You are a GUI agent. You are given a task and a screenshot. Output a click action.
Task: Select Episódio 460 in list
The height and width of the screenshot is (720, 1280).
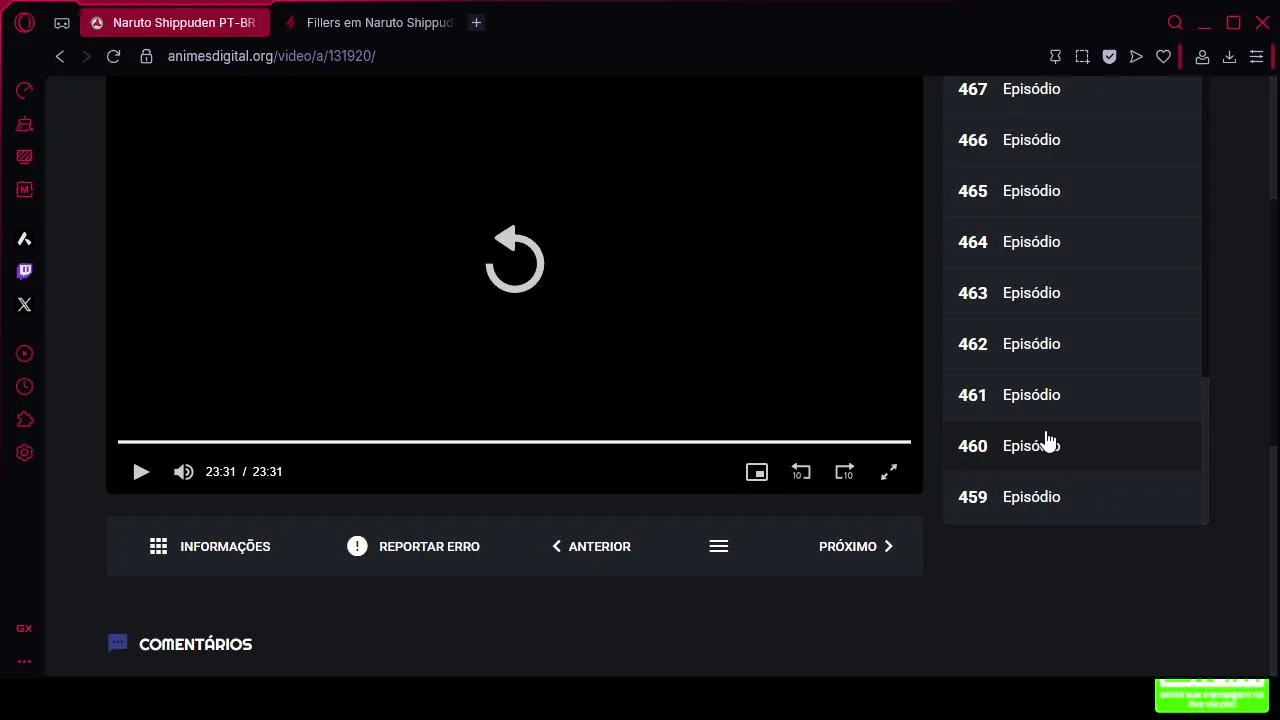point(1072,446)
